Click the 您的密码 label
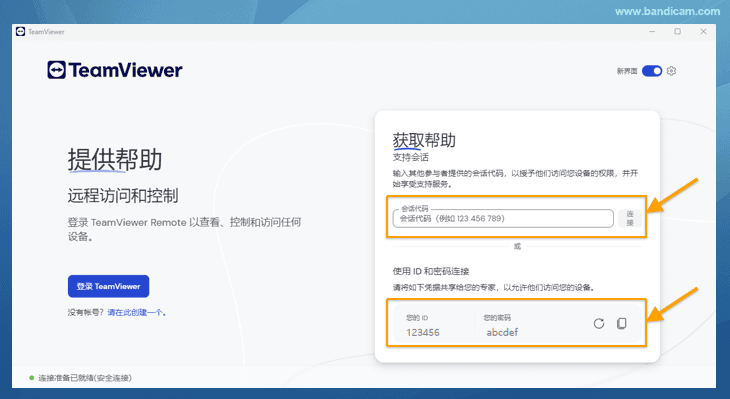730x399 pixels. (x=497, y=318)
